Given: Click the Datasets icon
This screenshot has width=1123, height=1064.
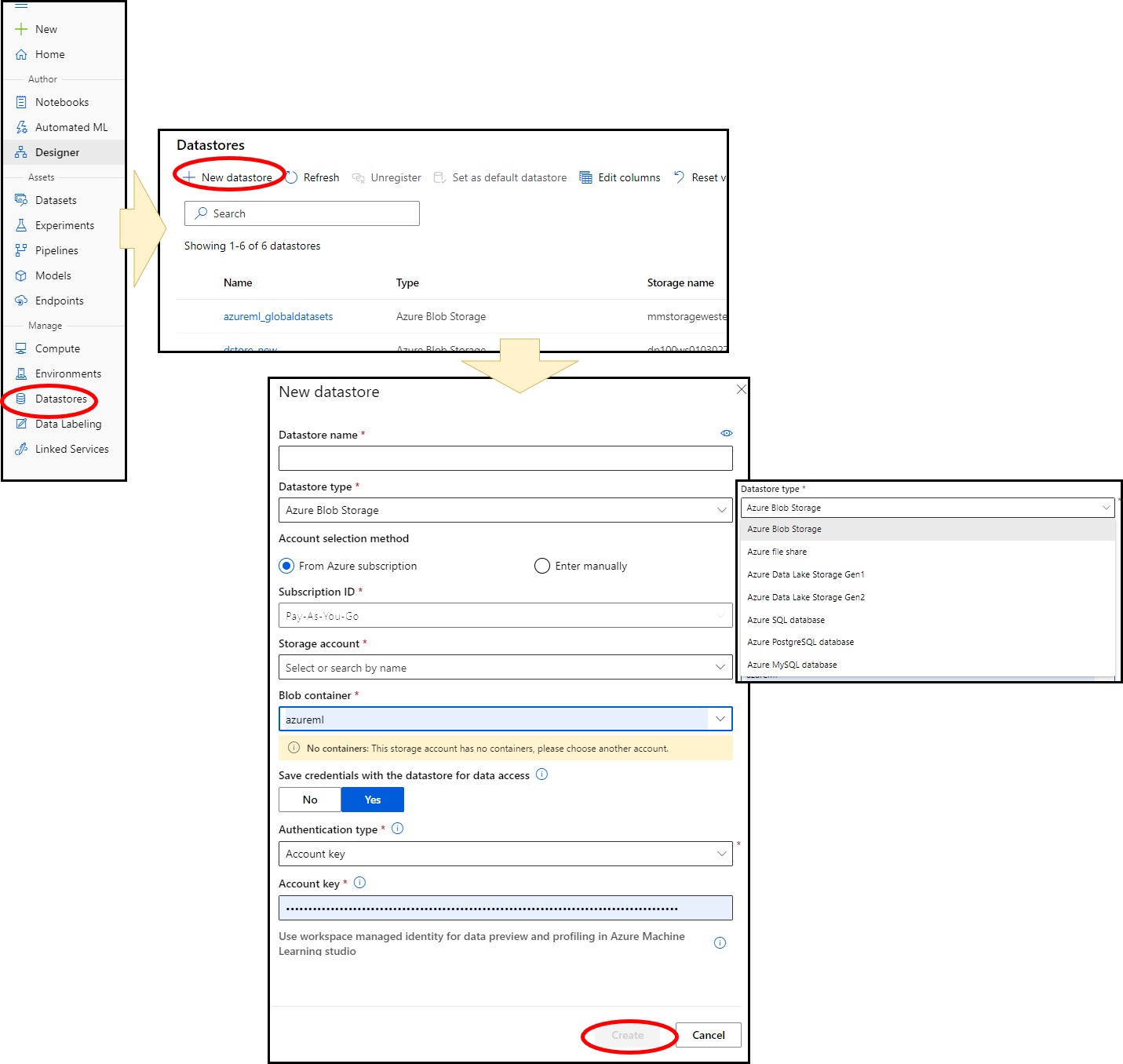Looking at the screenshot, I should (x=21, y=200).
